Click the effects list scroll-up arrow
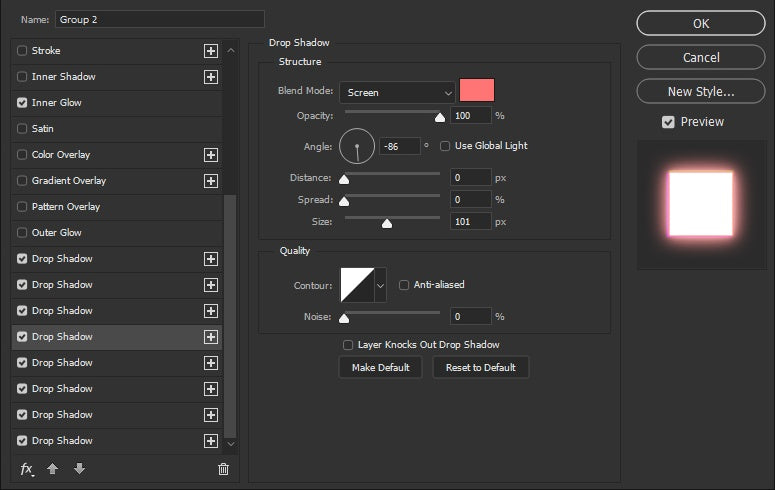Viewport: 775px width, 490px height. pyautogui.click(x=231, y=50)
